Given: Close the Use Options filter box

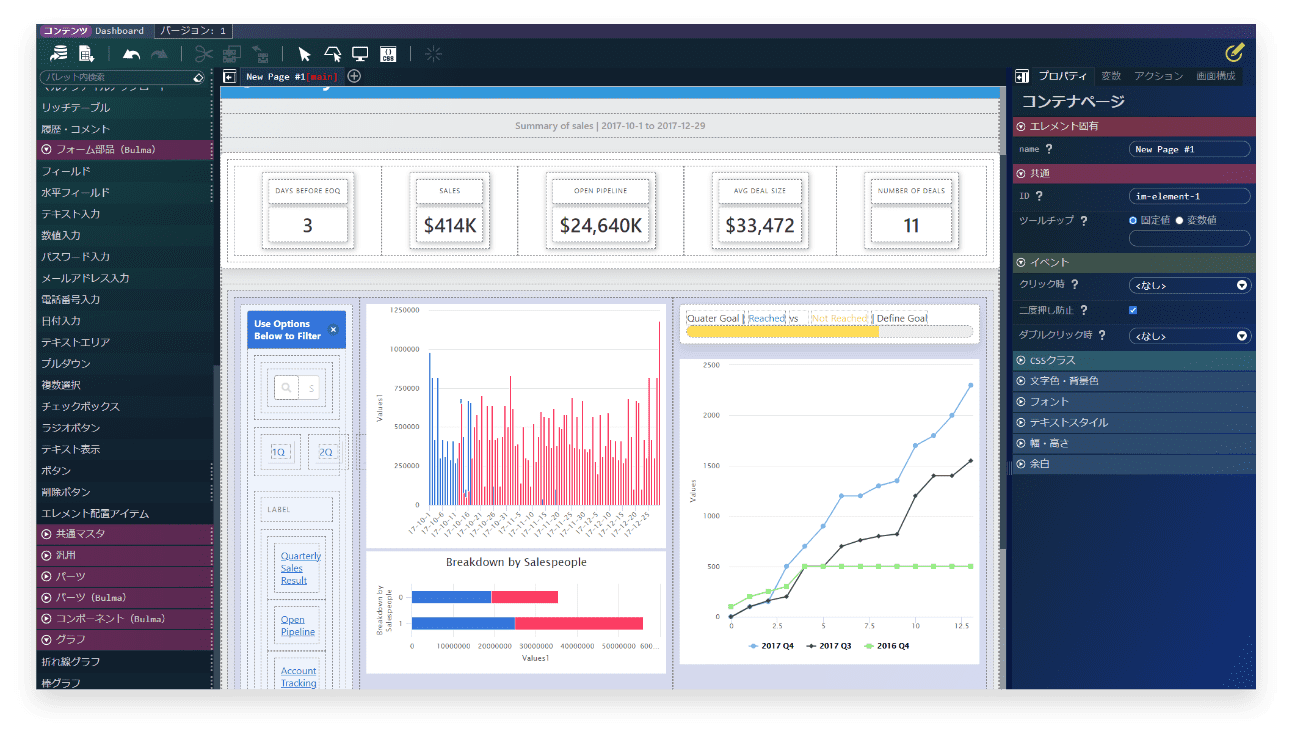Looking at the screenshot, I should coord(333,329).
